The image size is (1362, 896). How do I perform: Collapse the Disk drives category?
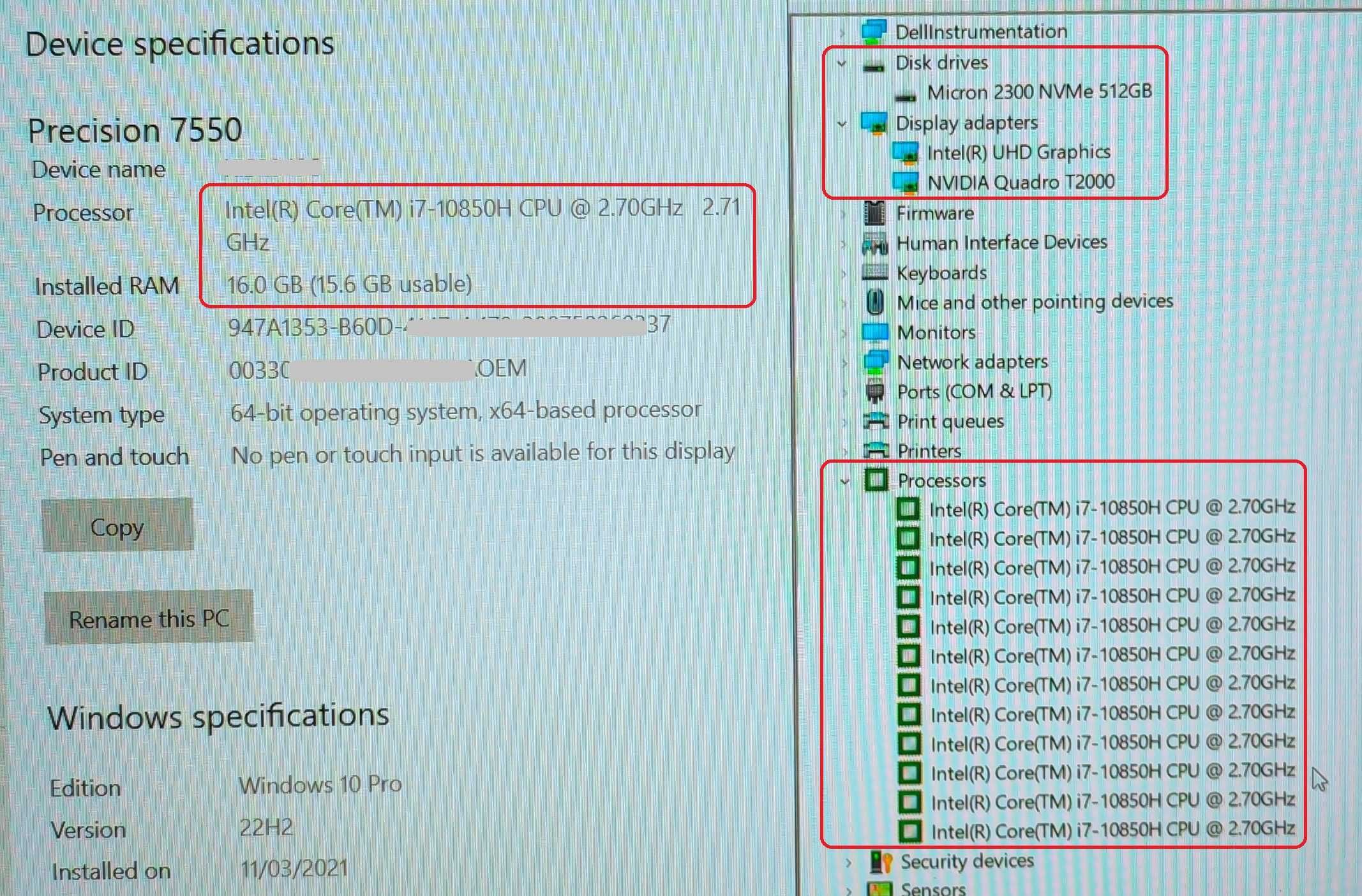842,63
